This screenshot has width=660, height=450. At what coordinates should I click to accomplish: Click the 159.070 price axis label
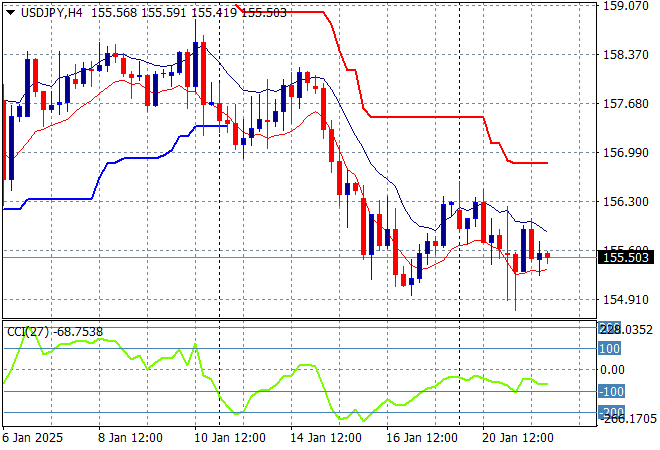(627, 6)
